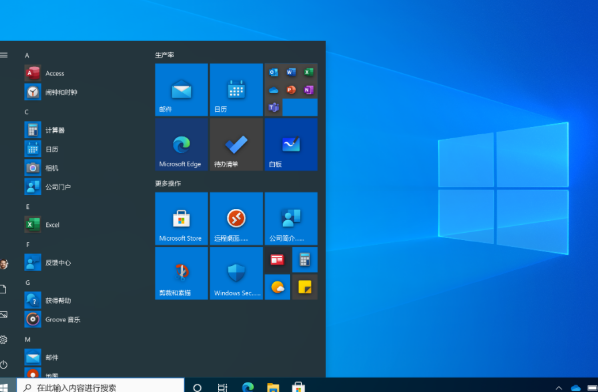Open the Snip & Sketch tile

pos(182,273)
